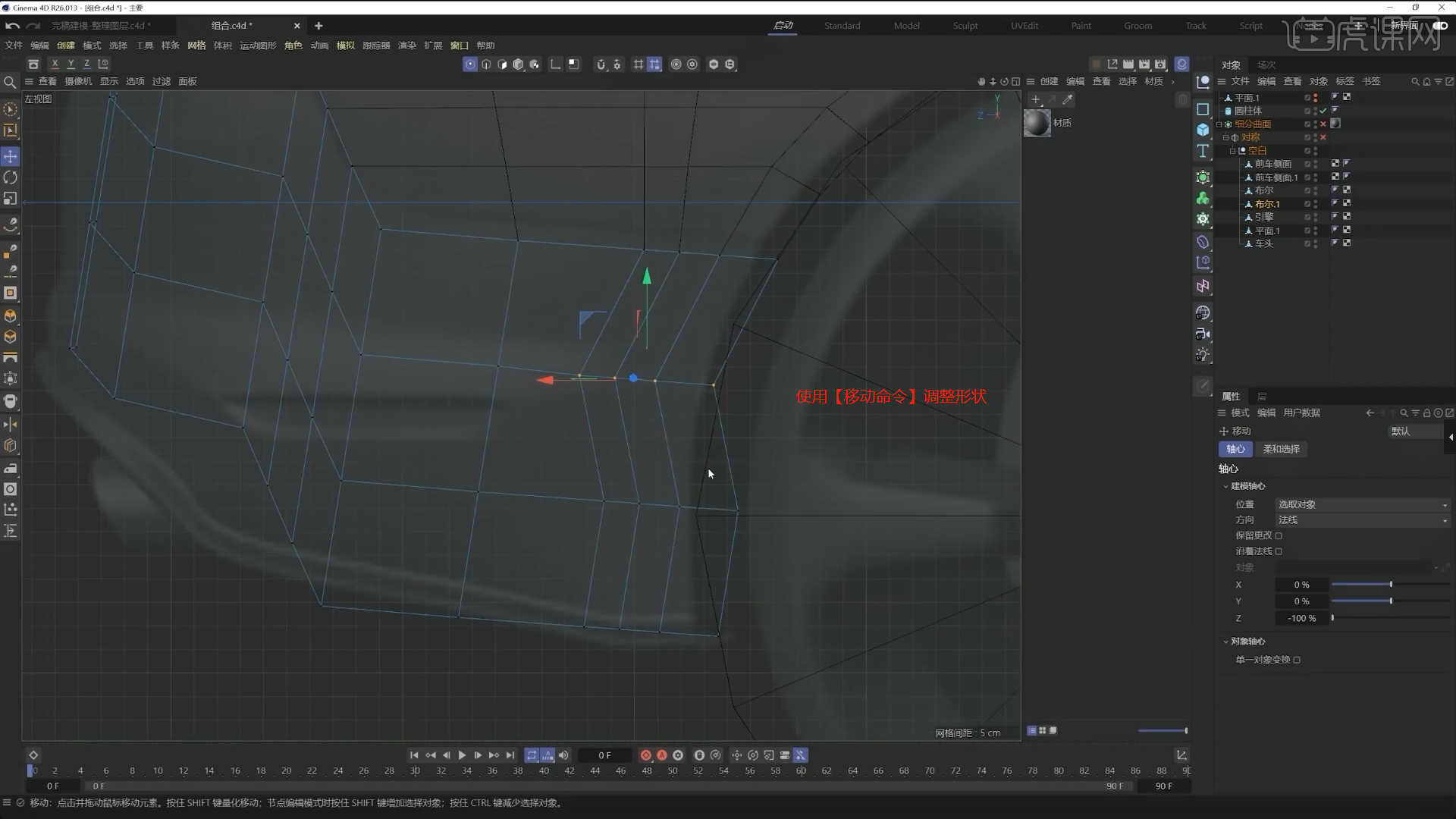Screen dimensions: 1456x819
Task: Switch to the UVEdit layout tab
Action: [x=1024, y=26]
